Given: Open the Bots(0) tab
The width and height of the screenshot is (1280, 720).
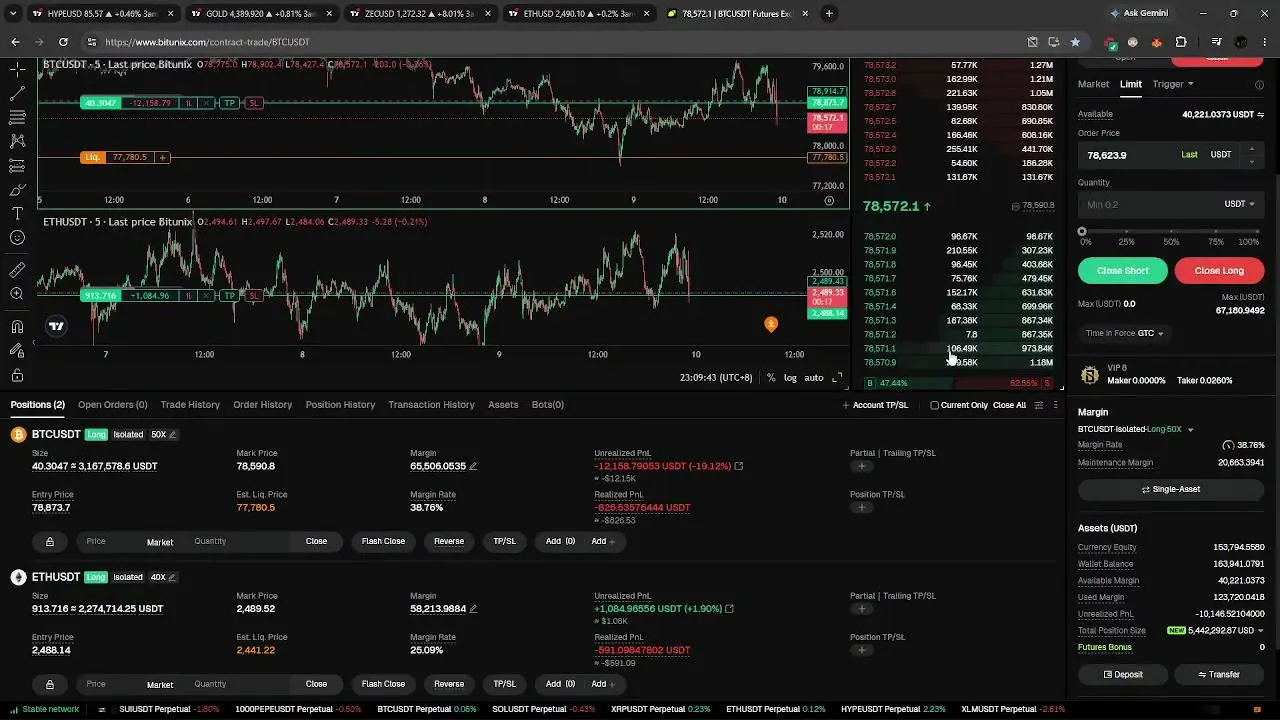Looking at the screenshot, I should point(548,405).
